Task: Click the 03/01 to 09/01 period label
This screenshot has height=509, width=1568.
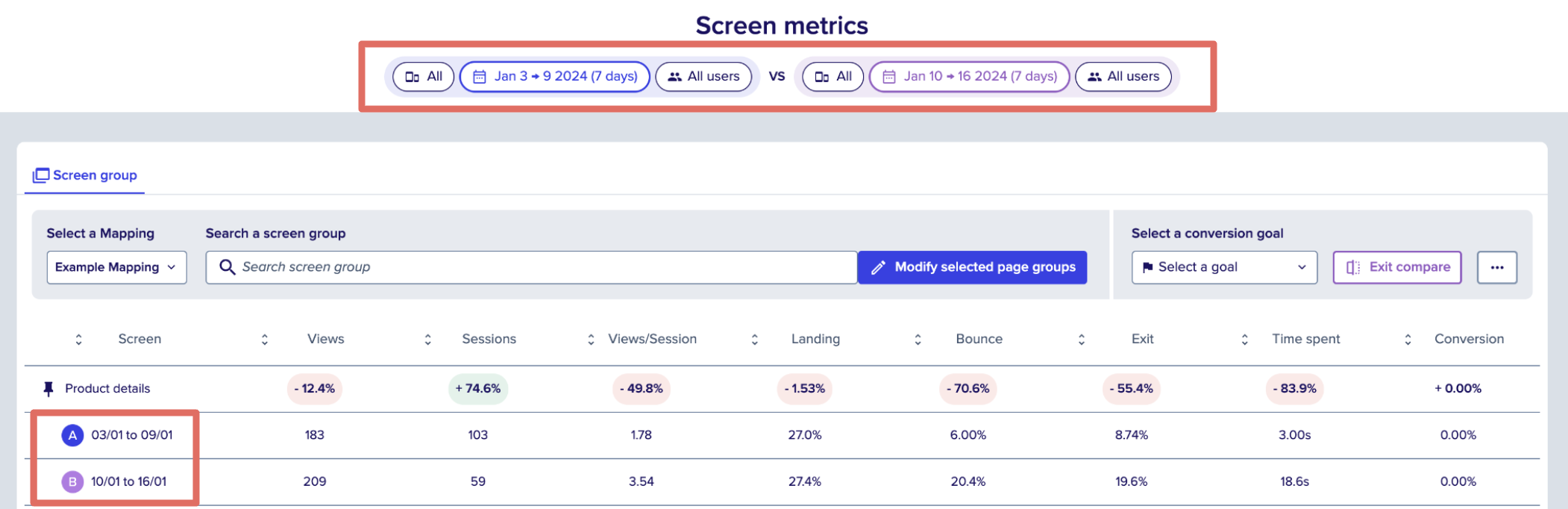Action: tap(132, 435)
